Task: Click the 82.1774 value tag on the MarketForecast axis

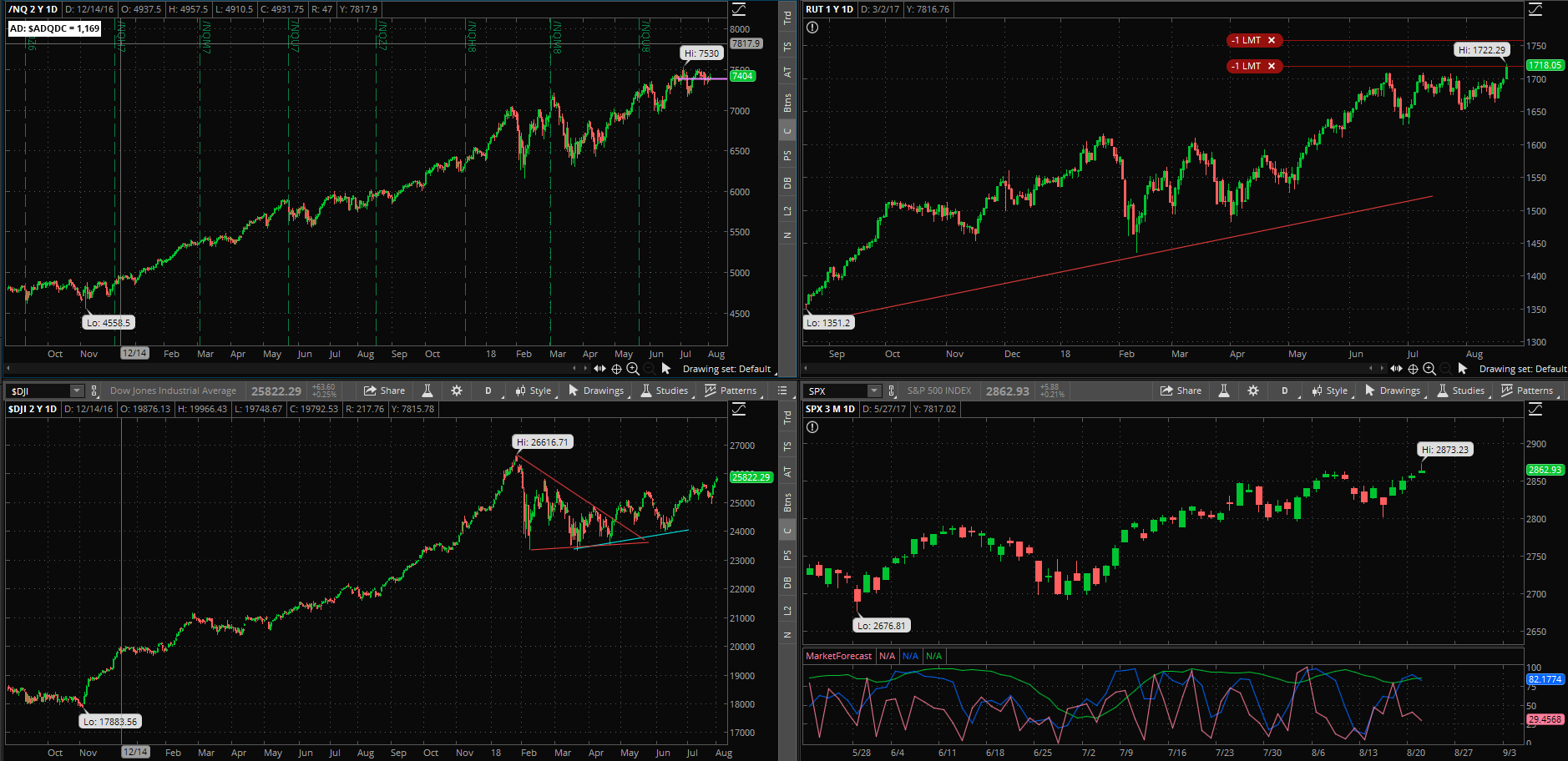Action: tap(1545, 679)
